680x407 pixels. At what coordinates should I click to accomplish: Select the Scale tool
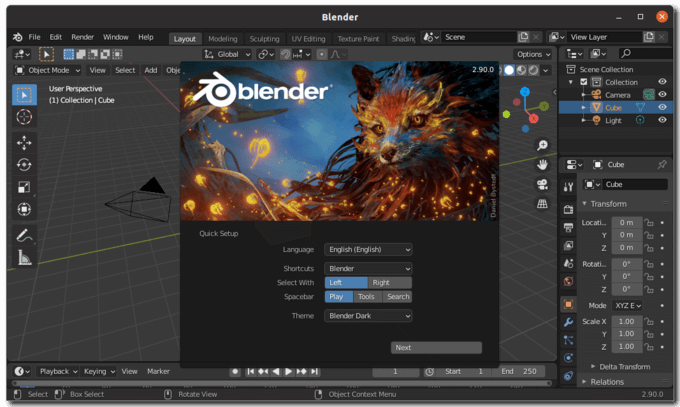(24, 187)
